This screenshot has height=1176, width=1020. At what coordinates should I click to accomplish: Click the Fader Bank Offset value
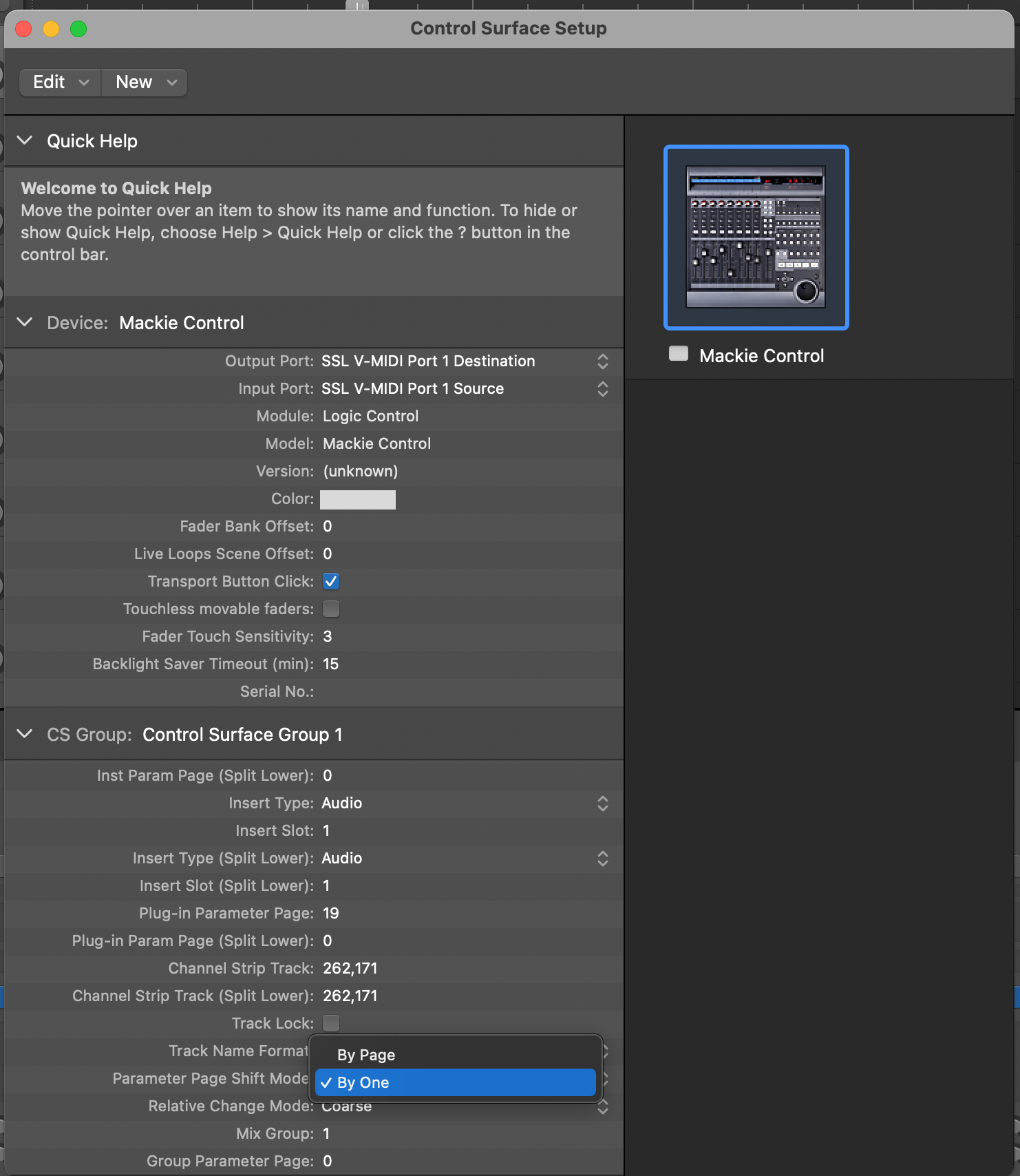coord(328,527)
